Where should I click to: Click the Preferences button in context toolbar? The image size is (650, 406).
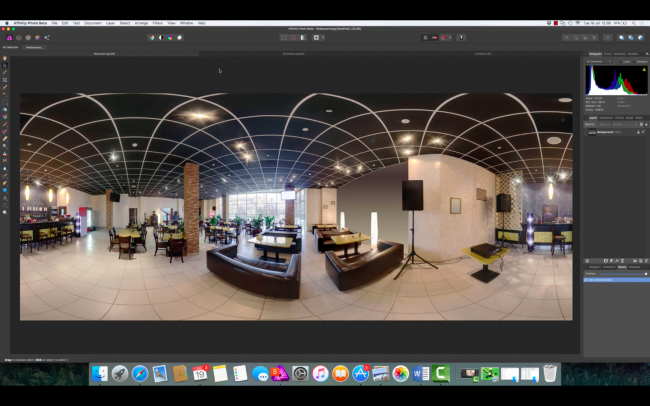point(34,47)
